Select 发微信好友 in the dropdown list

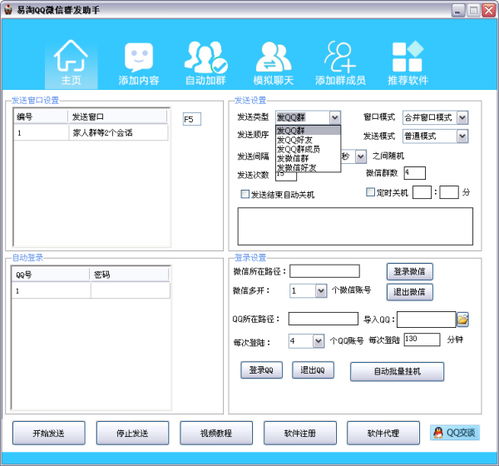point(308,167)
